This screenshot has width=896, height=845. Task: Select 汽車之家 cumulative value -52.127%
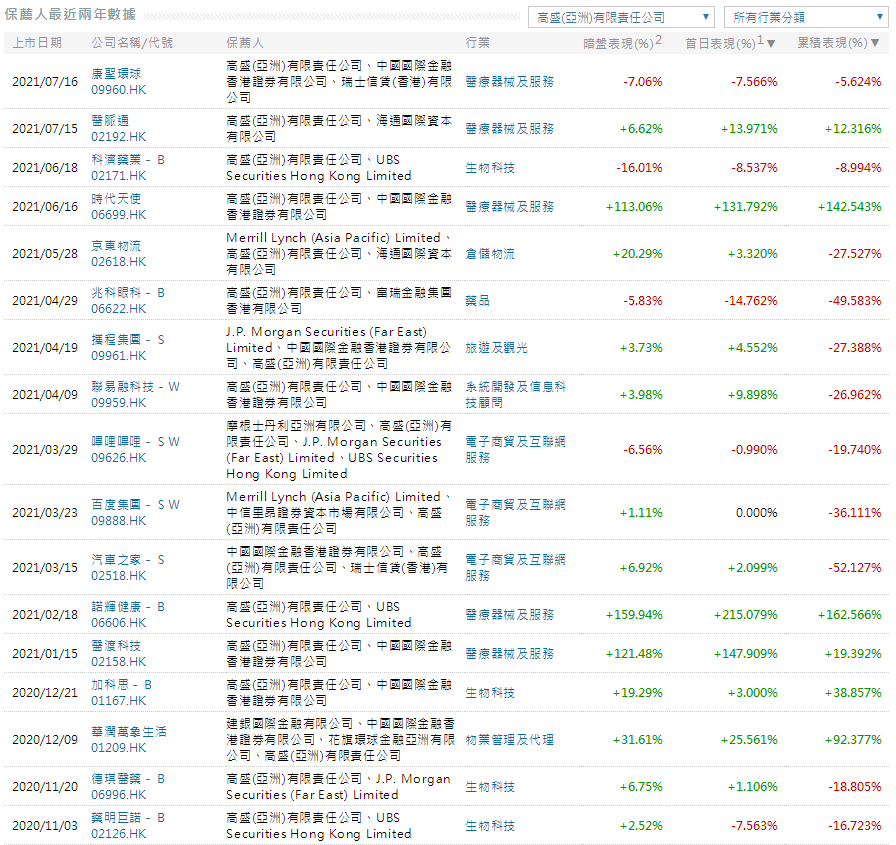(x=855, y=567)
